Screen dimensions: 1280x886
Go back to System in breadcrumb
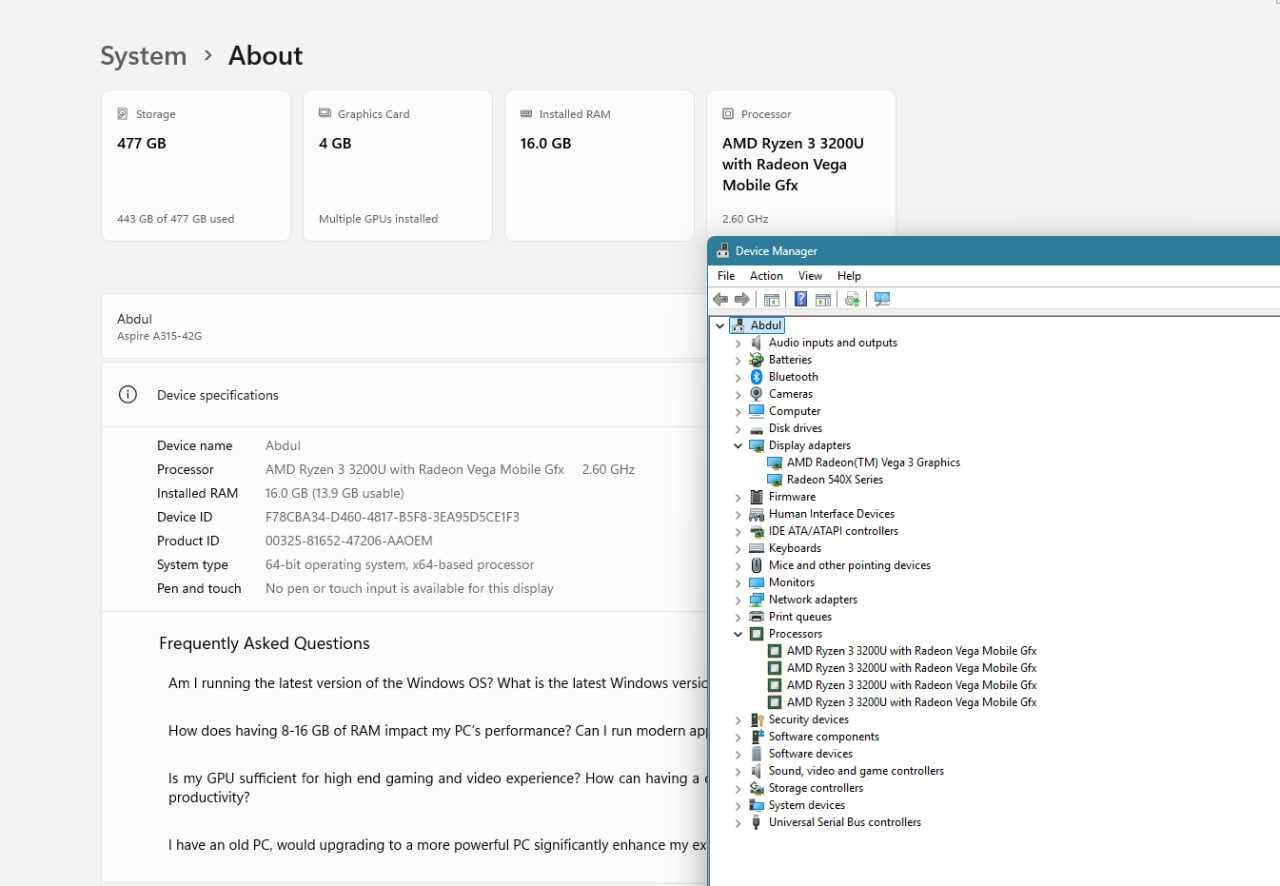tap(143, 56)
